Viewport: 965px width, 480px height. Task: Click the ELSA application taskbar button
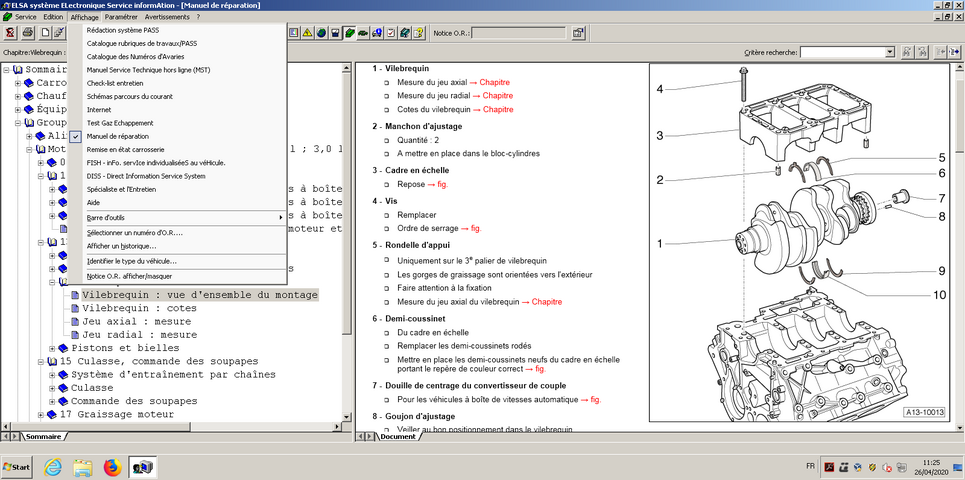coord(143,468)
